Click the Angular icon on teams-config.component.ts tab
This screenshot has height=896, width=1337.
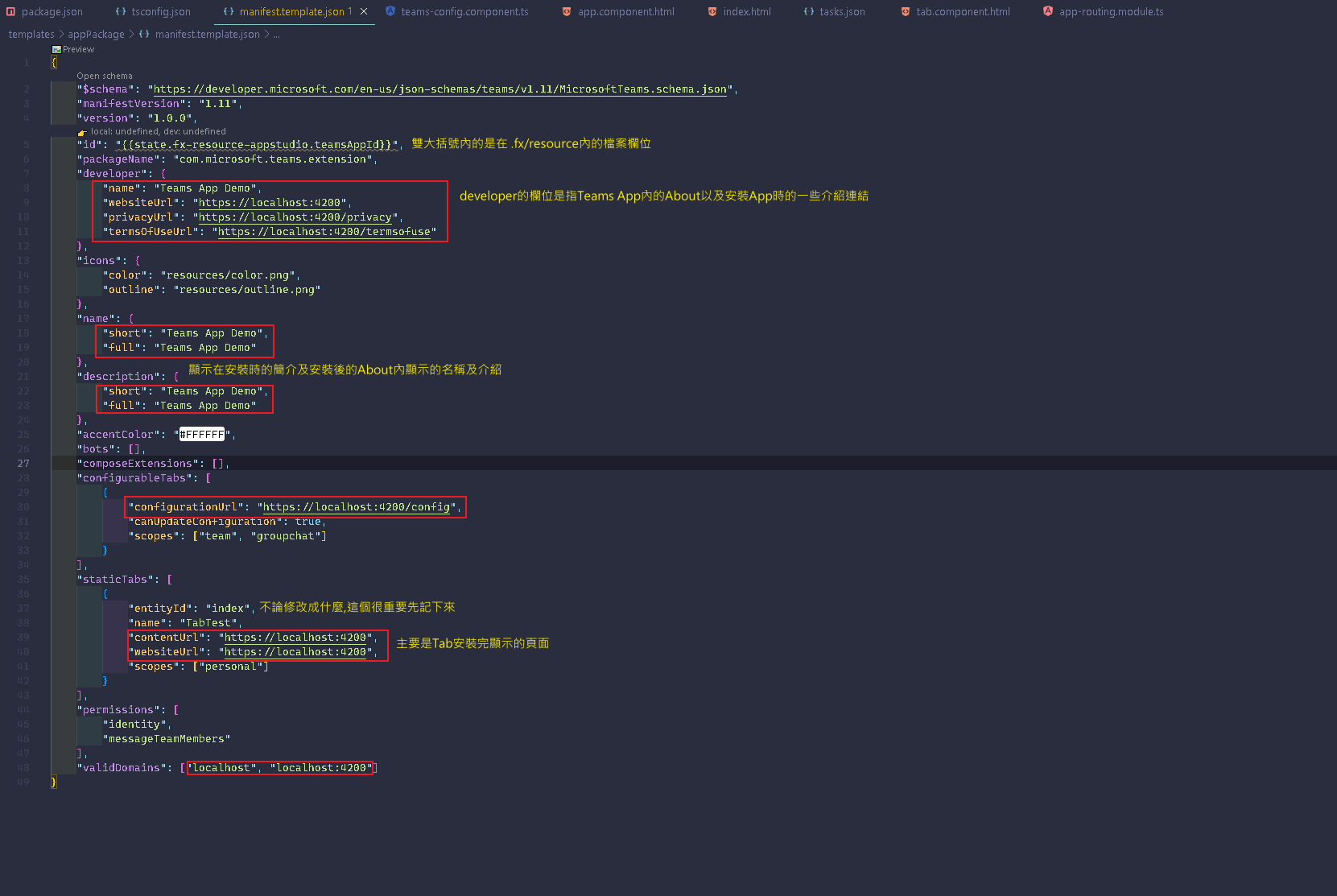point(390,11)
